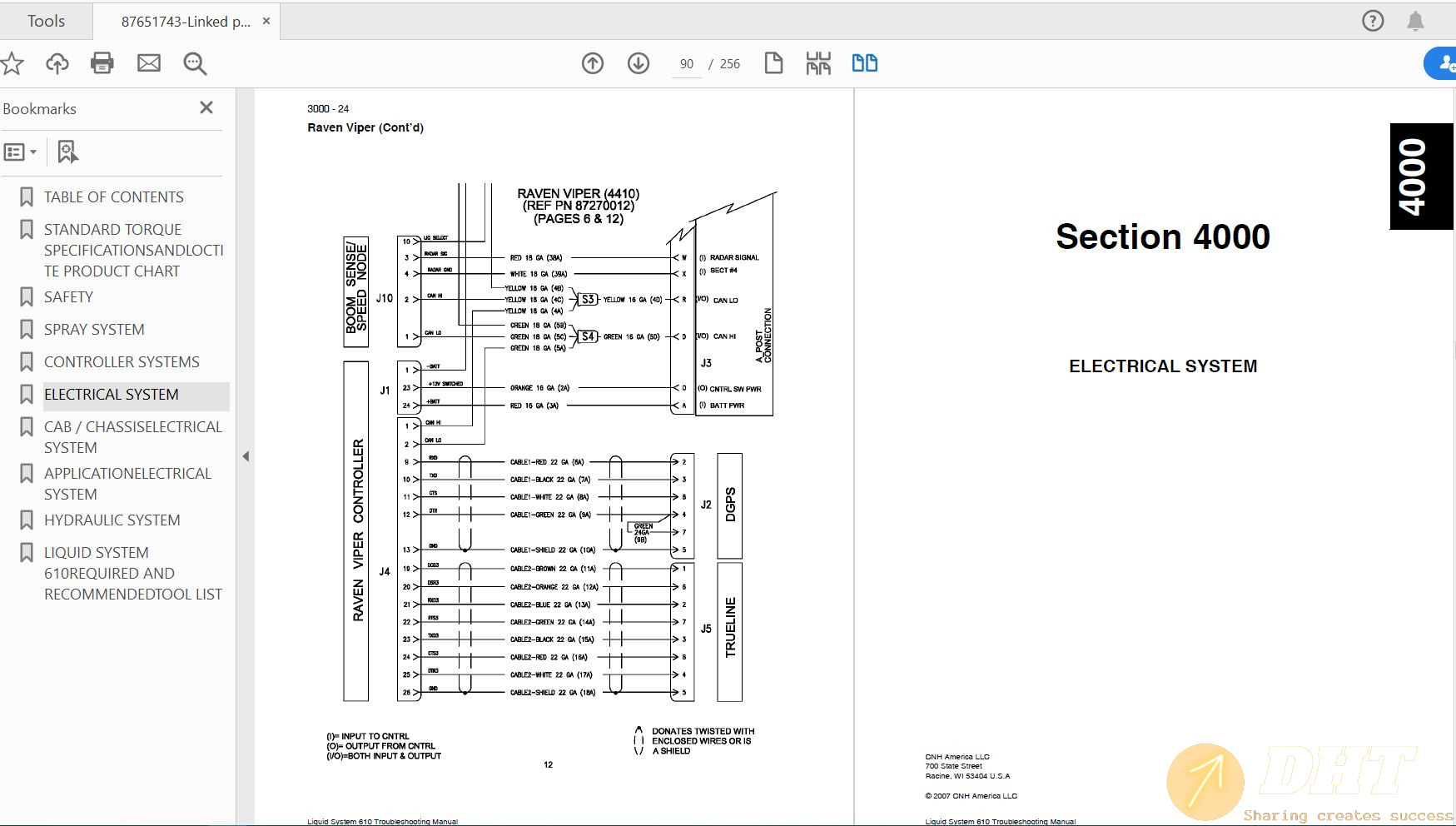The width and height of the screenshot is (1456, 826).
Task: Open the search magnifier tool
Action: coord(194,63)
